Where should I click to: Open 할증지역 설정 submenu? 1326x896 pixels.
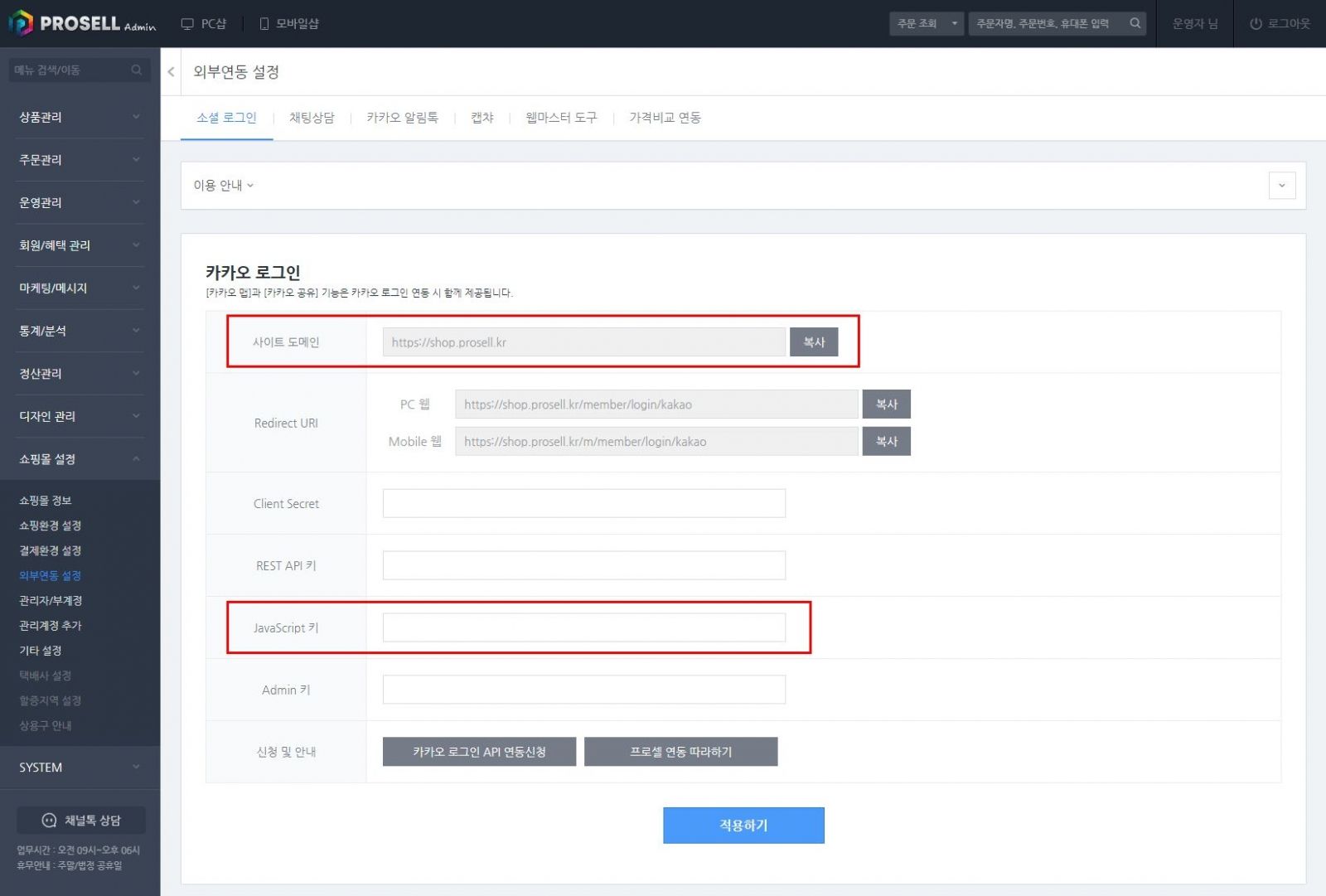pyautogui.click(x=51, y=700)
